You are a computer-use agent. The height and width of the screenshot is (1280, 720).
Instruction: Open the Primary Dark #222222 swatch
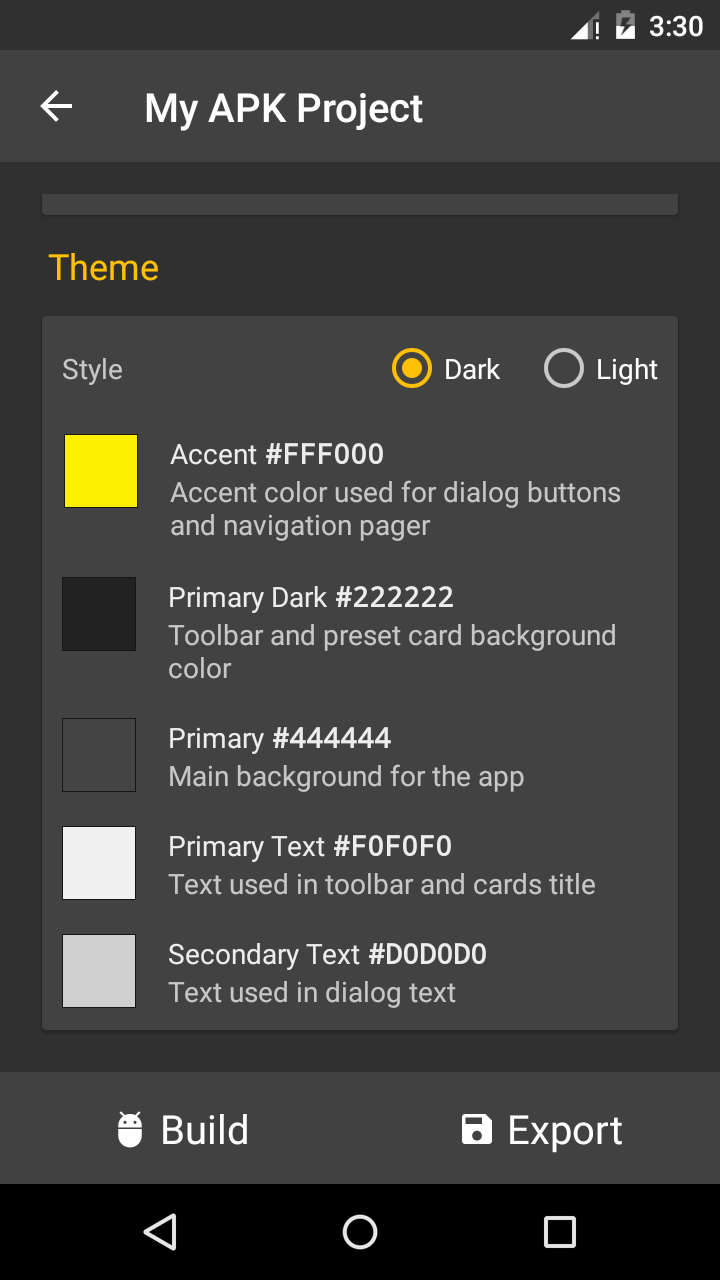pos(99,614)
